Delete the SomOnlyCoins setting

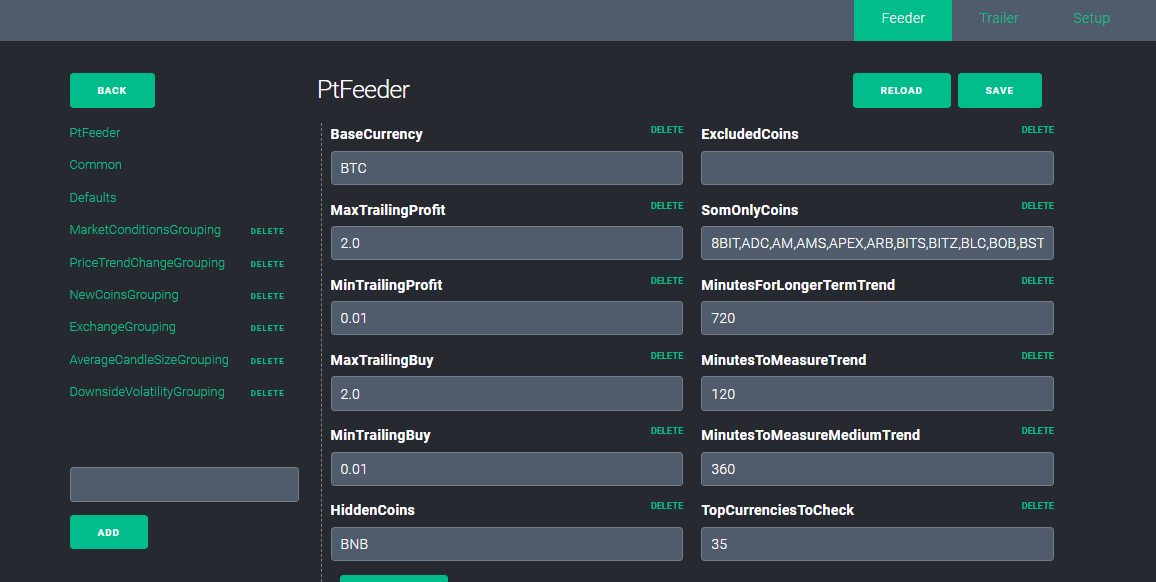[1037, 206]
